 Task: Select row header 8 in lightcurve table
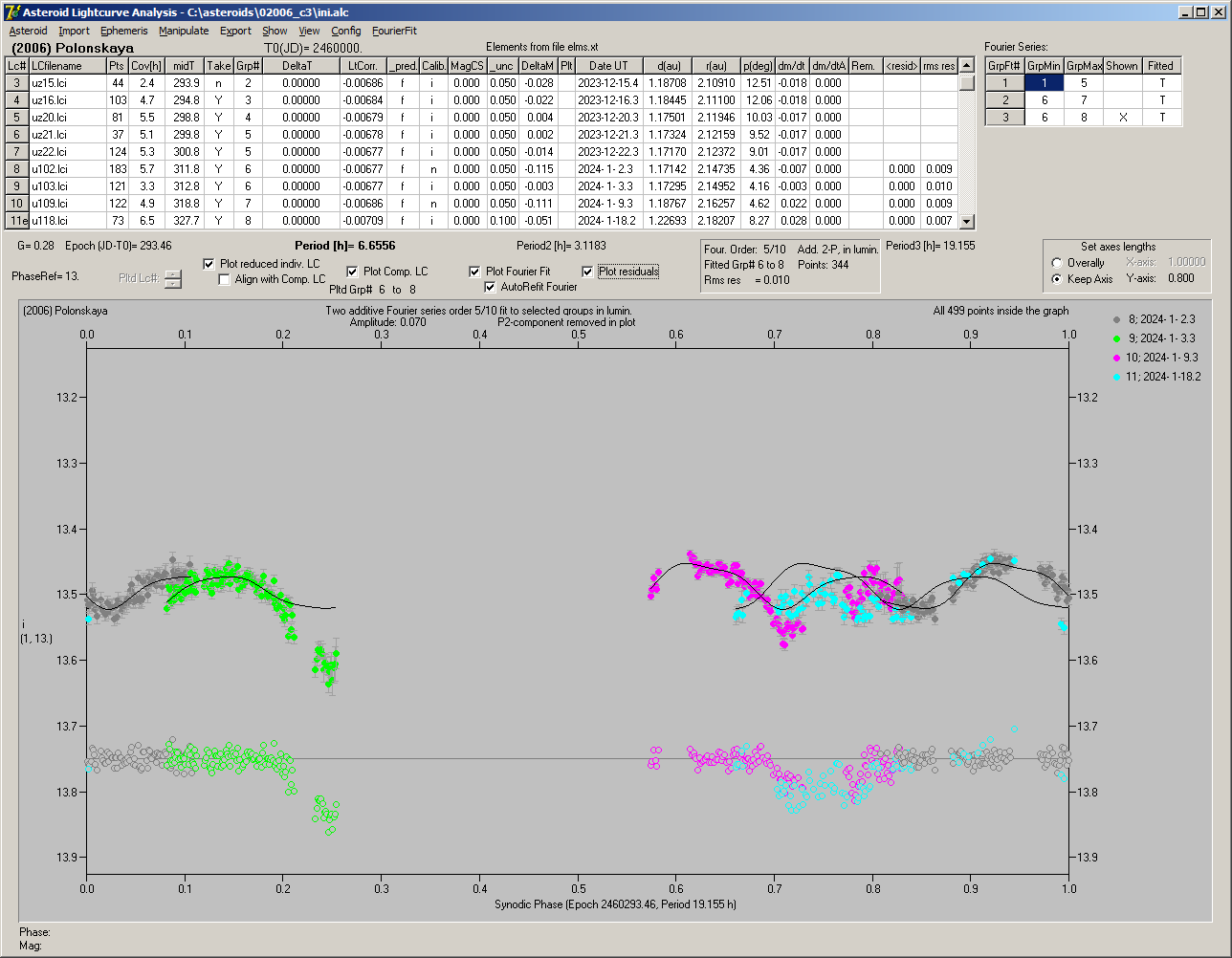(17, 169)
